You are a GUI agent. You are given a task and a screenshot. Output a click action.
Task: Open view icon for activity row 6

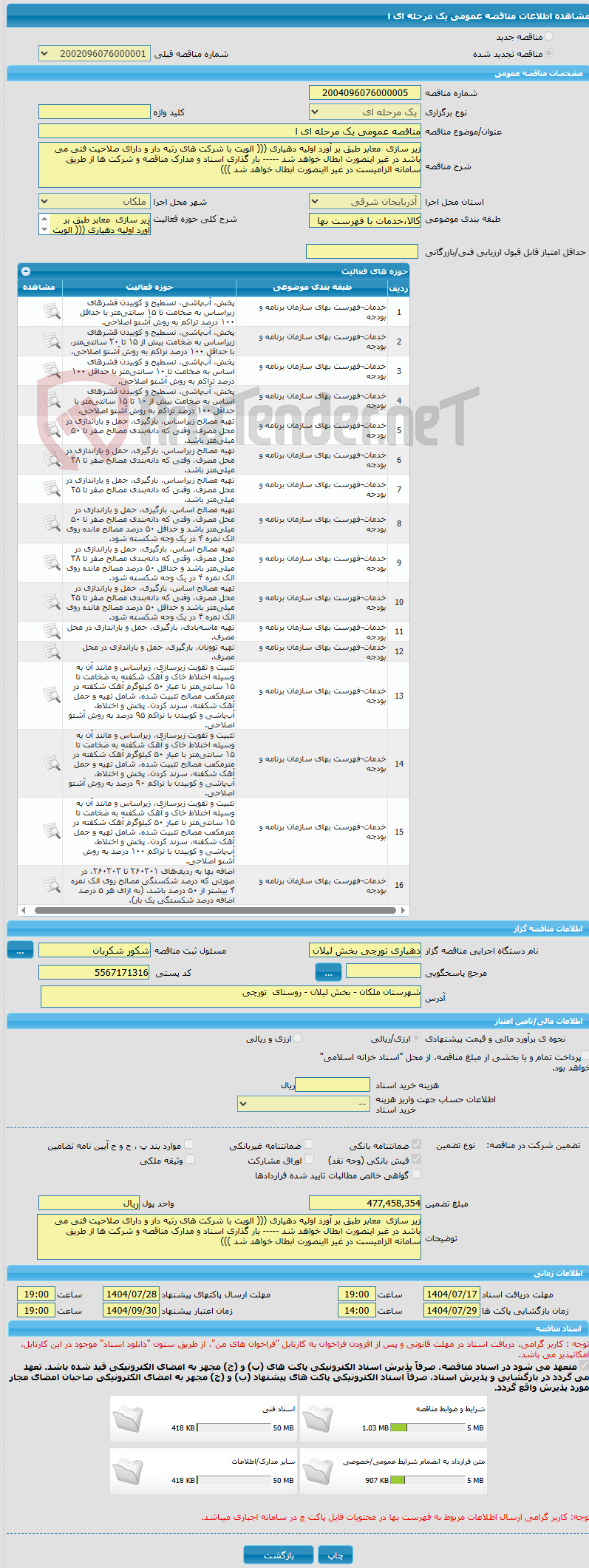pos(51,459)
